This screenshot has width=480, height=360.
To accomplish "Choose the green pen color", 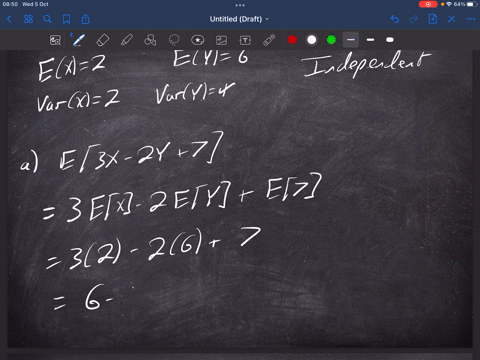I will click(x=331, y=40).
